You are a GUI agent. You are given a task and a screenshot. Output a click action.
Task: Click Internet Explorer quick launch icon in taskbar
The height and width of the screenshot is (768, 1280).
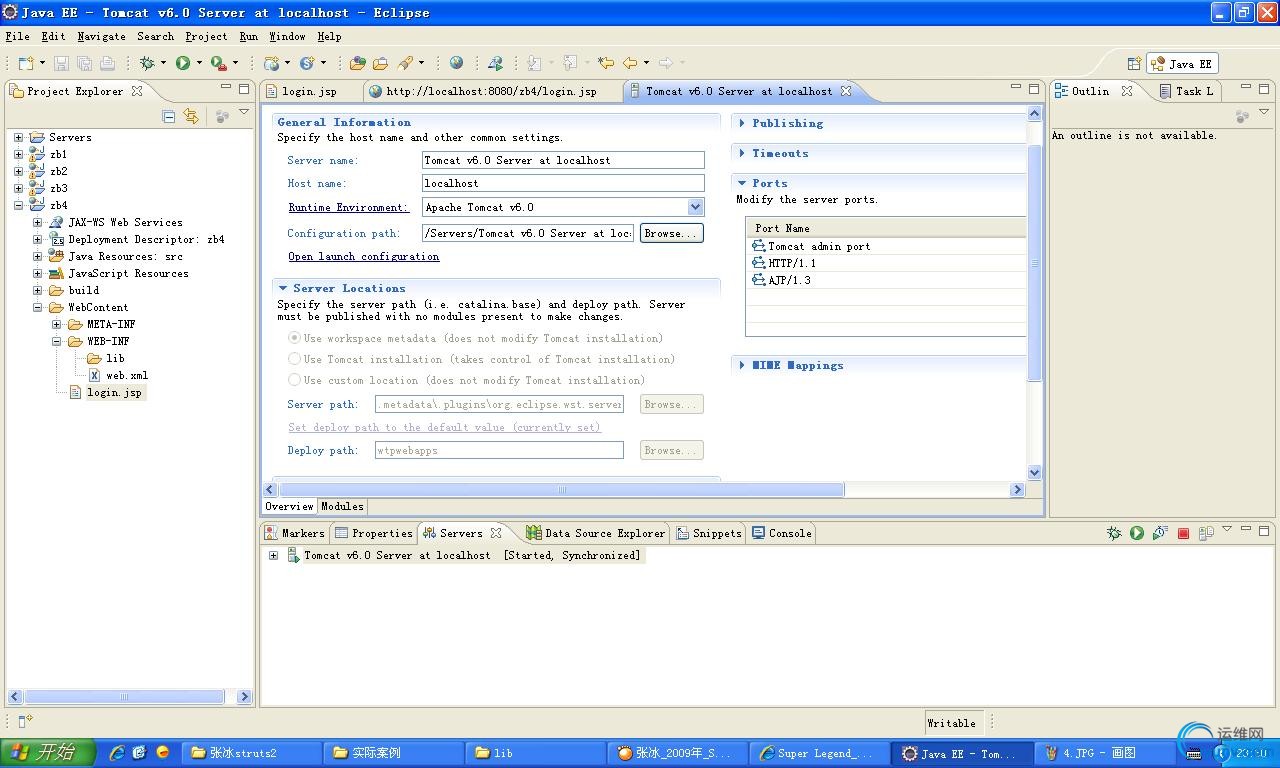117,753
